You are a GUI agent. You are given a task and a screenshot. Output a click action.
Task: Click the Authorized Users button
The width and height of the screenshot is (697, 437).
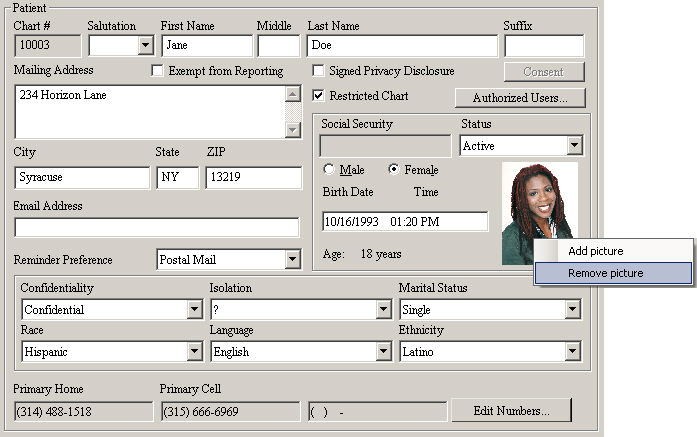click(520, 98)
